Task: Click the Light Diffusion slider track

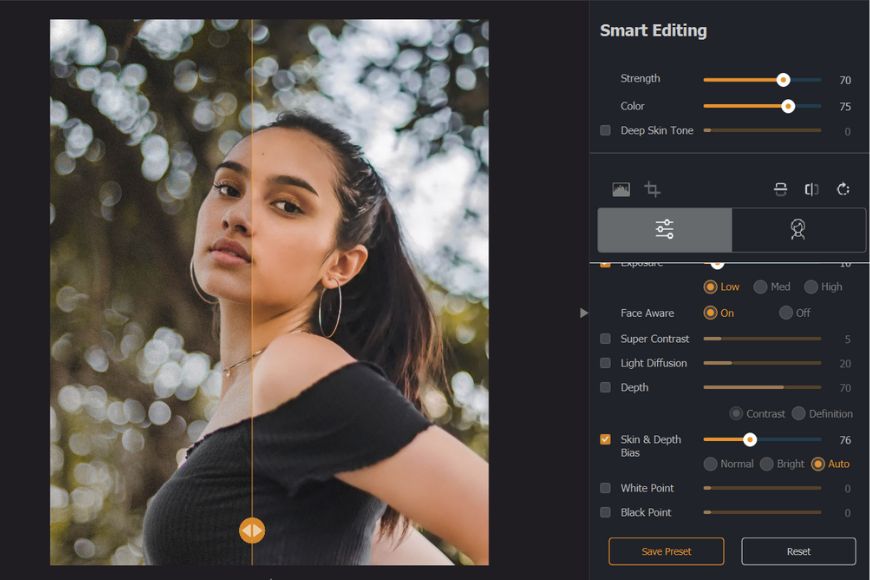Action: pyautogui.click(x=762, y=363)
